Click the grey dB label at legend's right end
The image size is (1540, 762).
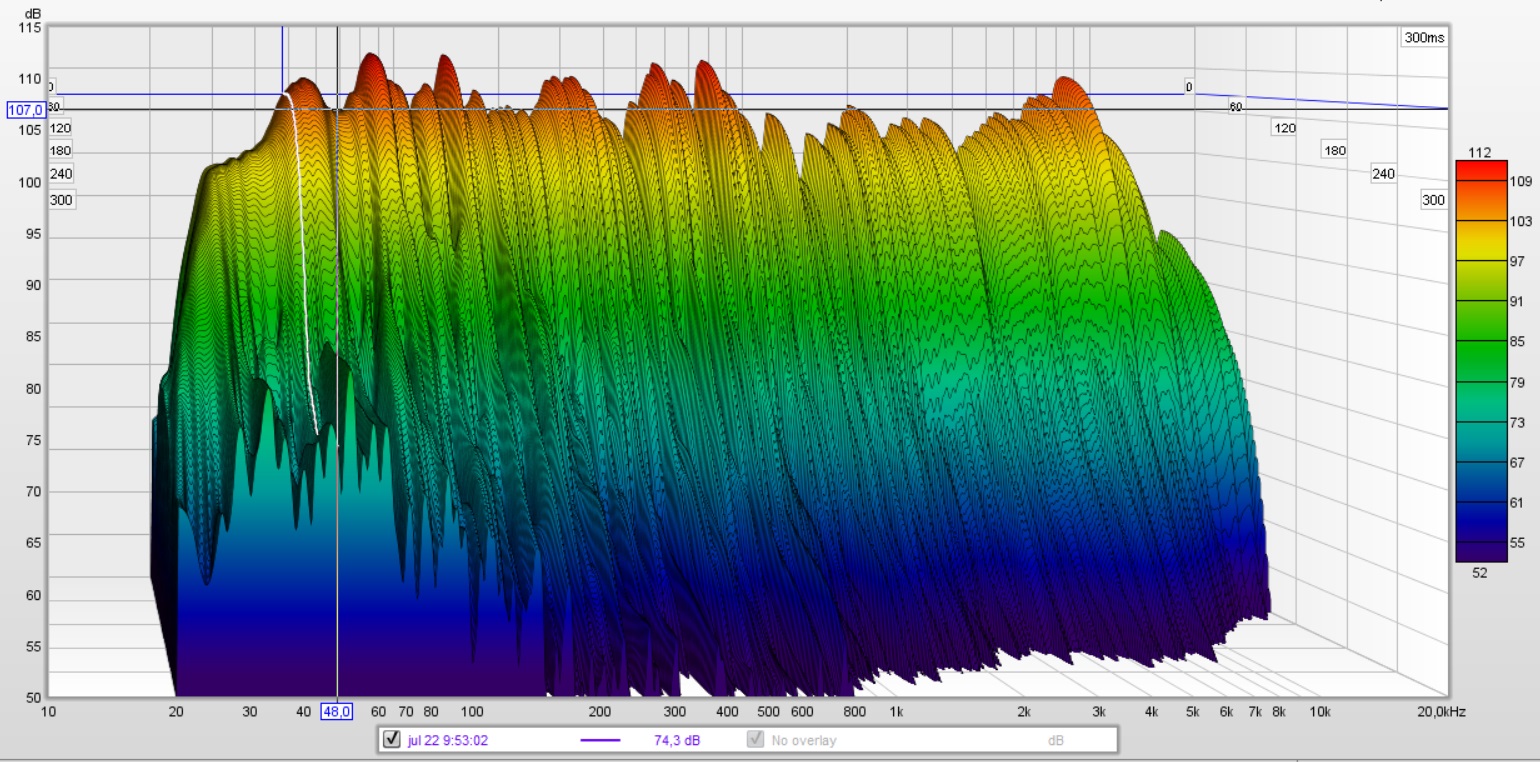pyautogui.click(x=1056, y=741)
